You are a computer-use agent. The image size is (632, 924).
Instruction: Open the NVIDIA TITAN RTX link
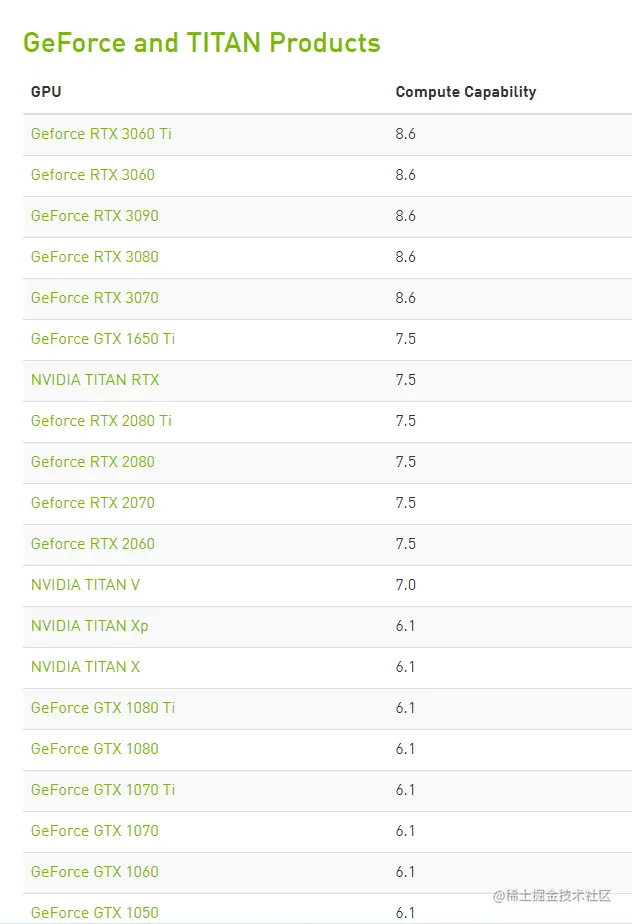tap(95, 380)
